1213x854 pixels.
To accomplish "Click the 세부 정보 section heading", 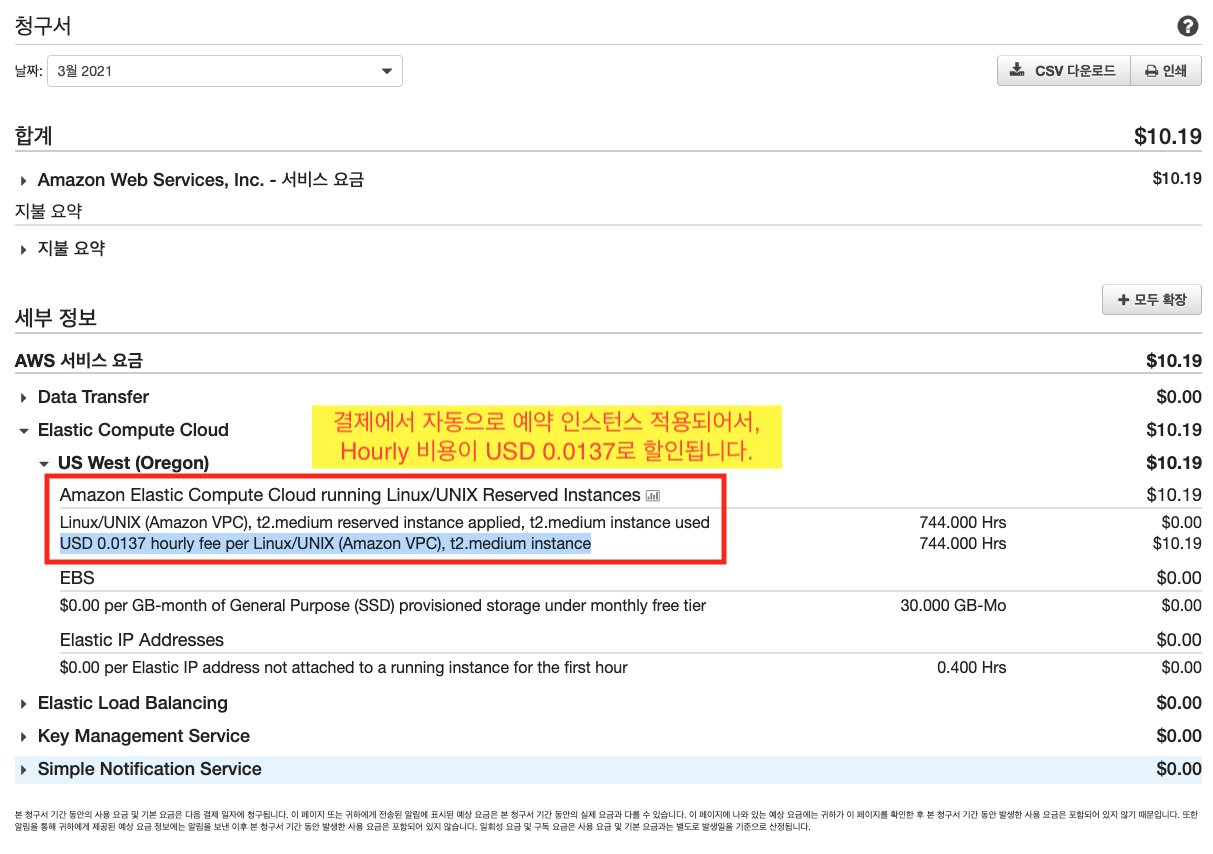I will click(56, 318).
